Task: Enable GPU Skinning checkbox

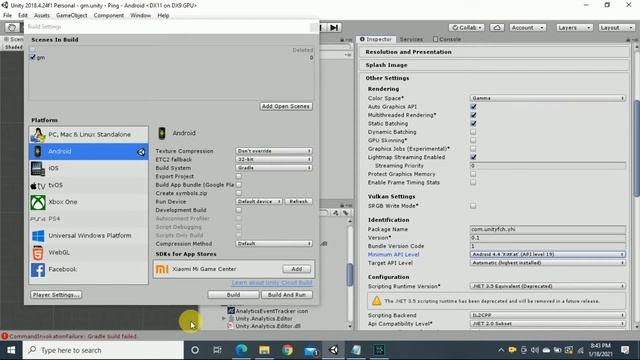Action: 473,140
